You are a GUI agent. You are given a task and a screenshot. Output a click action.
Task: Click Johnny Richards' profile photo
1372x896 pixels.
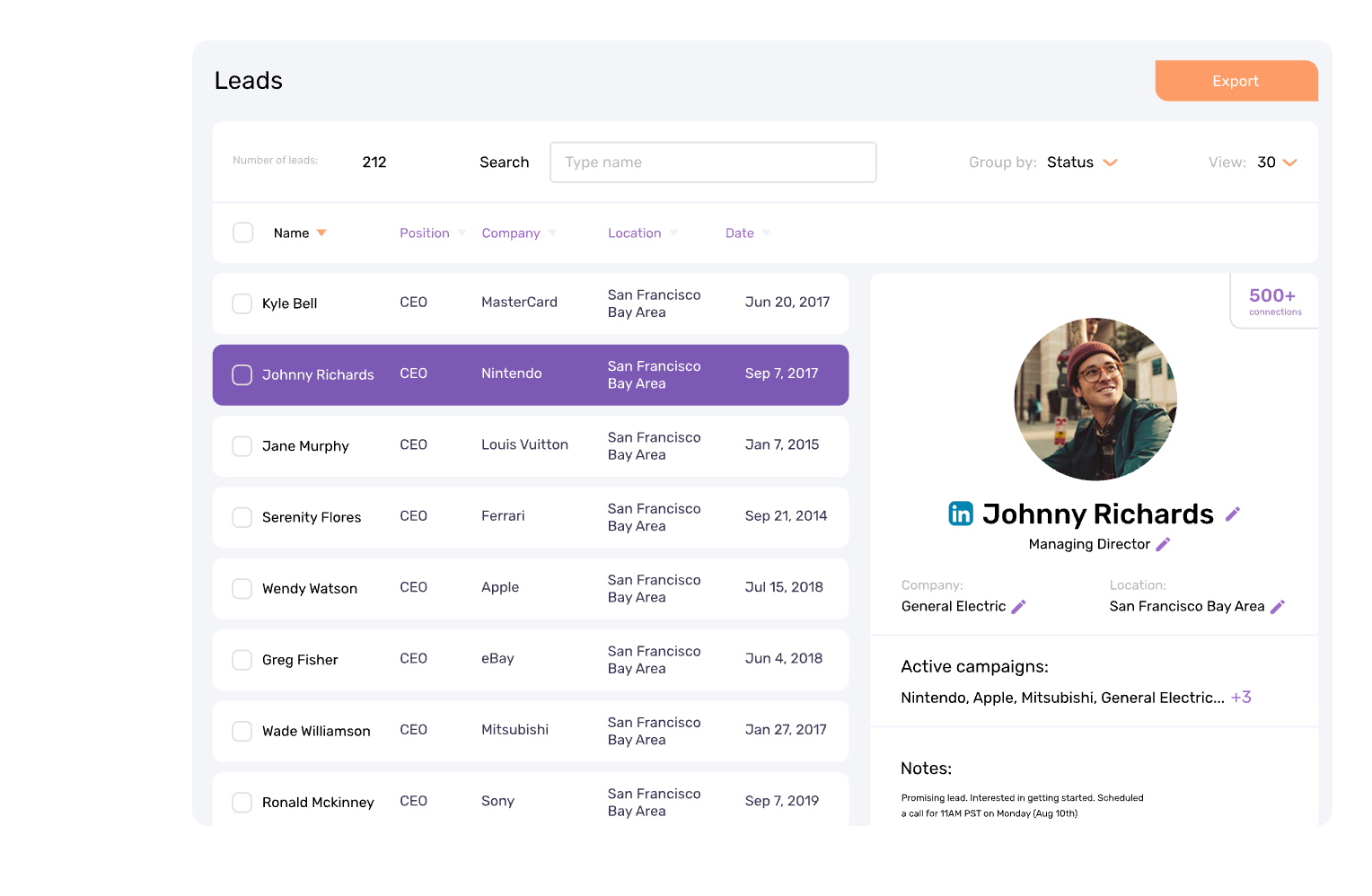(x=1095, y=399)
